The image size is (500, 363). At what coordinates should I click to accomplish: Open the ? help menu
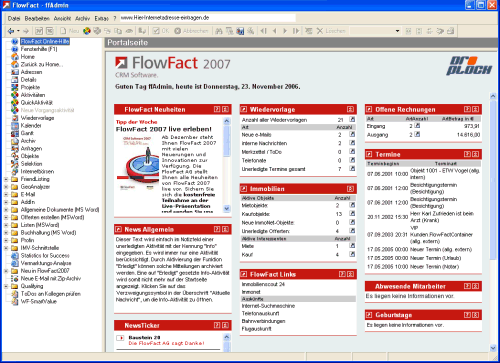point(115,18)
